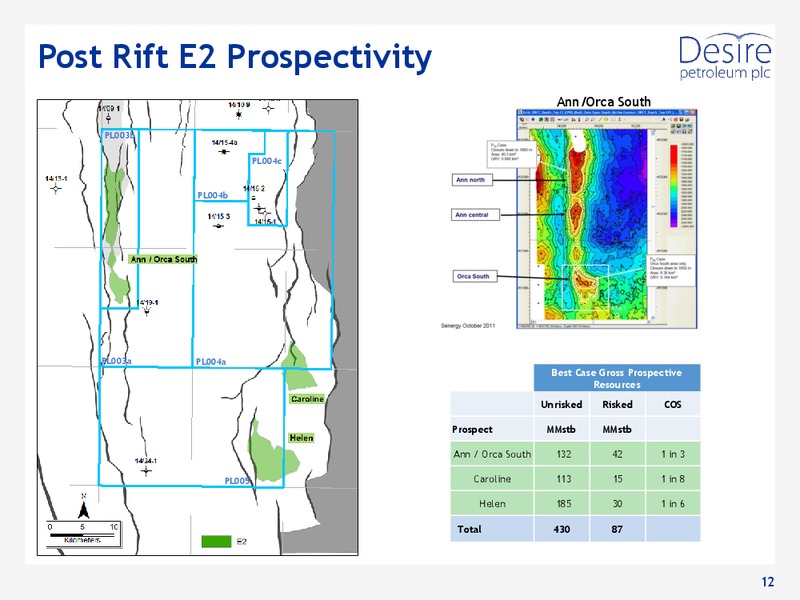
Task: Click the risked value 15 cell
Action: (x=617, y=479)
